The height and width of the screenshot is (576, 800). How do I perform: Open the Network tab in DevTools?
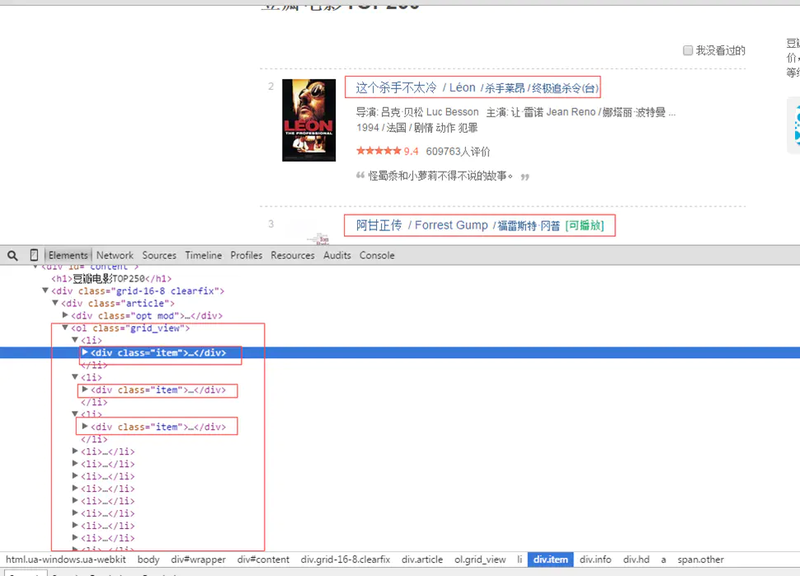pos(115,255)
